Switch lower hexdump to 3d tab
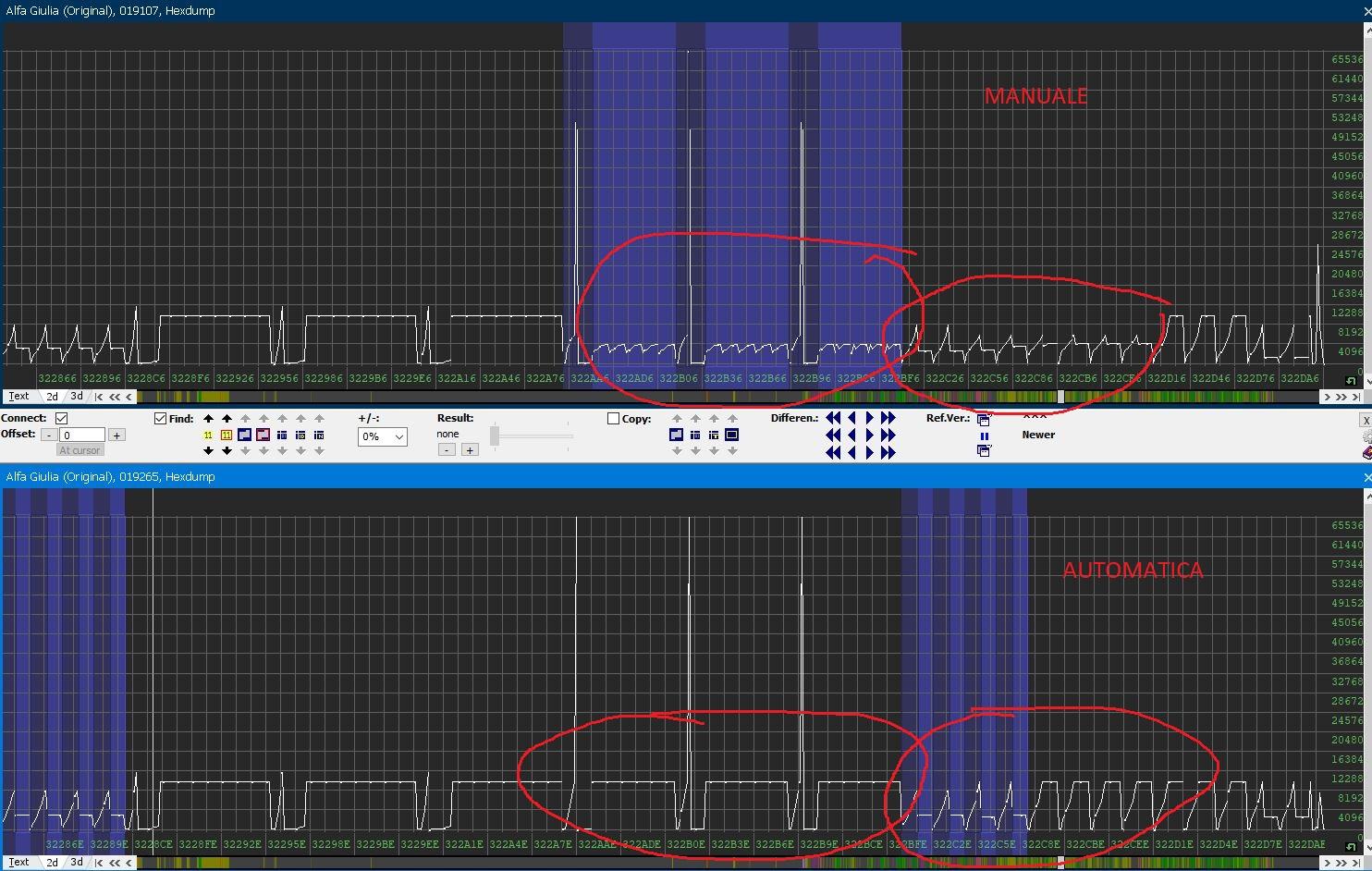Viewport: 1372px width, 871px height. (x=77, y=863)
